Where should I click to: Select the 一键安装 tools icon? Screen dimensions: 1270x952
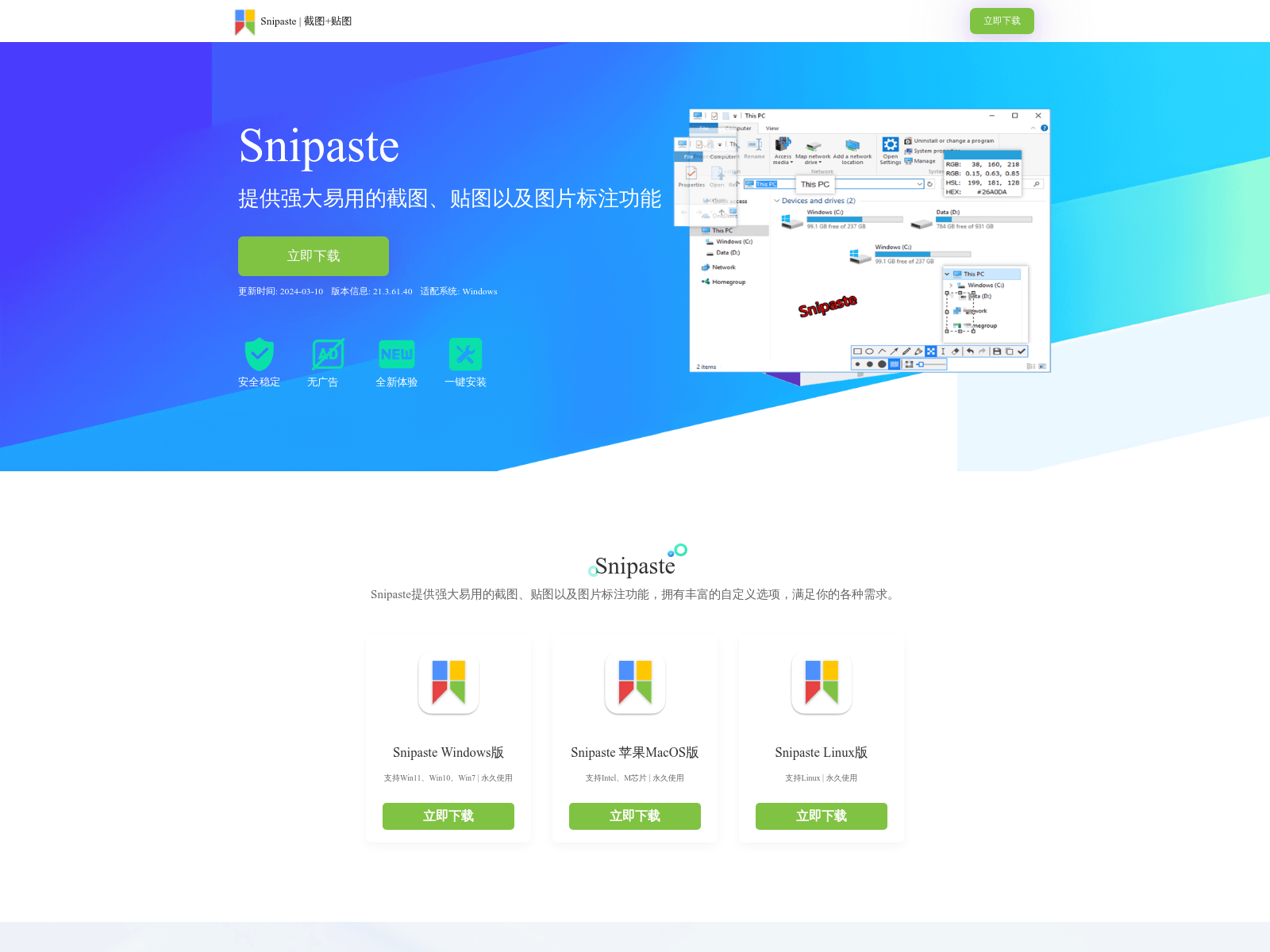pyautogui.click(x=465, y=354)
